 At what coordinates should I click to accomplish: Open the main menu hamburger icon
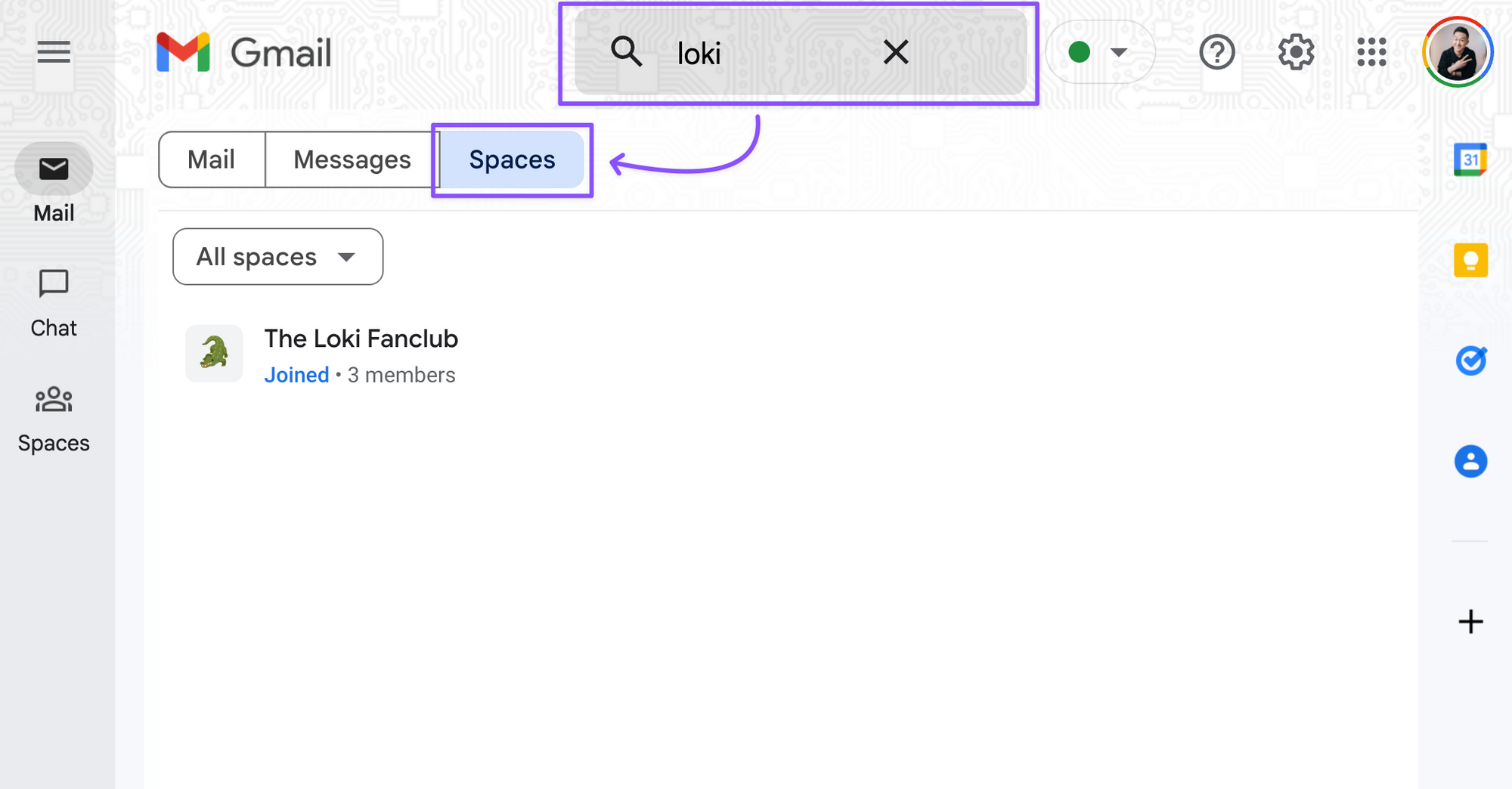point(54,52)
